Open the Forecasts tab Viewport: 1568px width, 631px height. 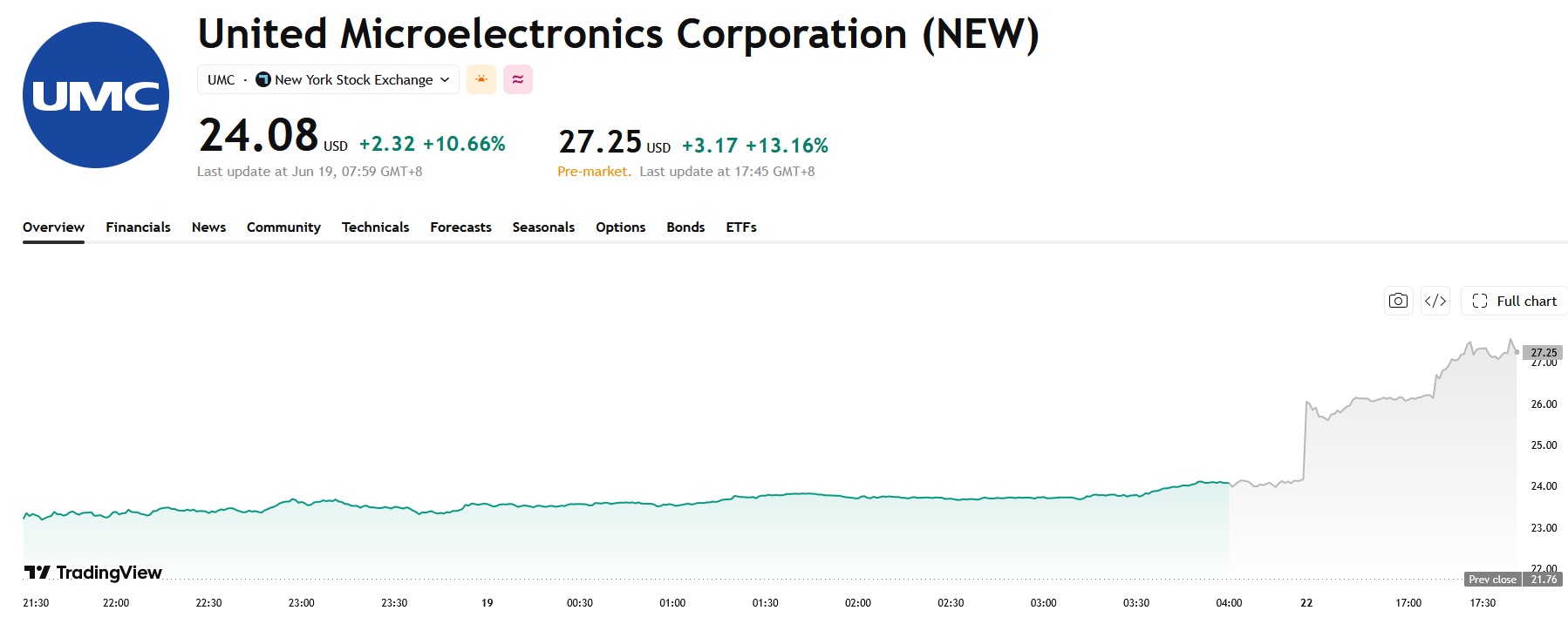click(x=460, y=227)
